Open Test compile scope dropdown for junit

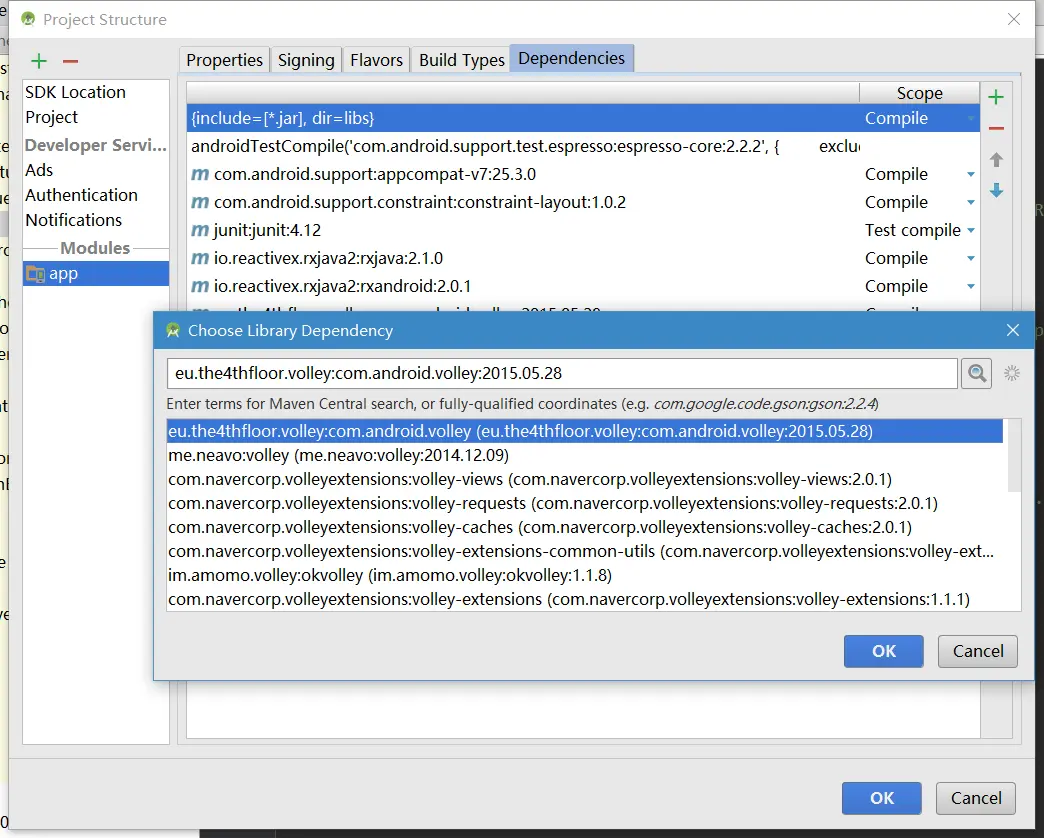[x=971, y=230]
